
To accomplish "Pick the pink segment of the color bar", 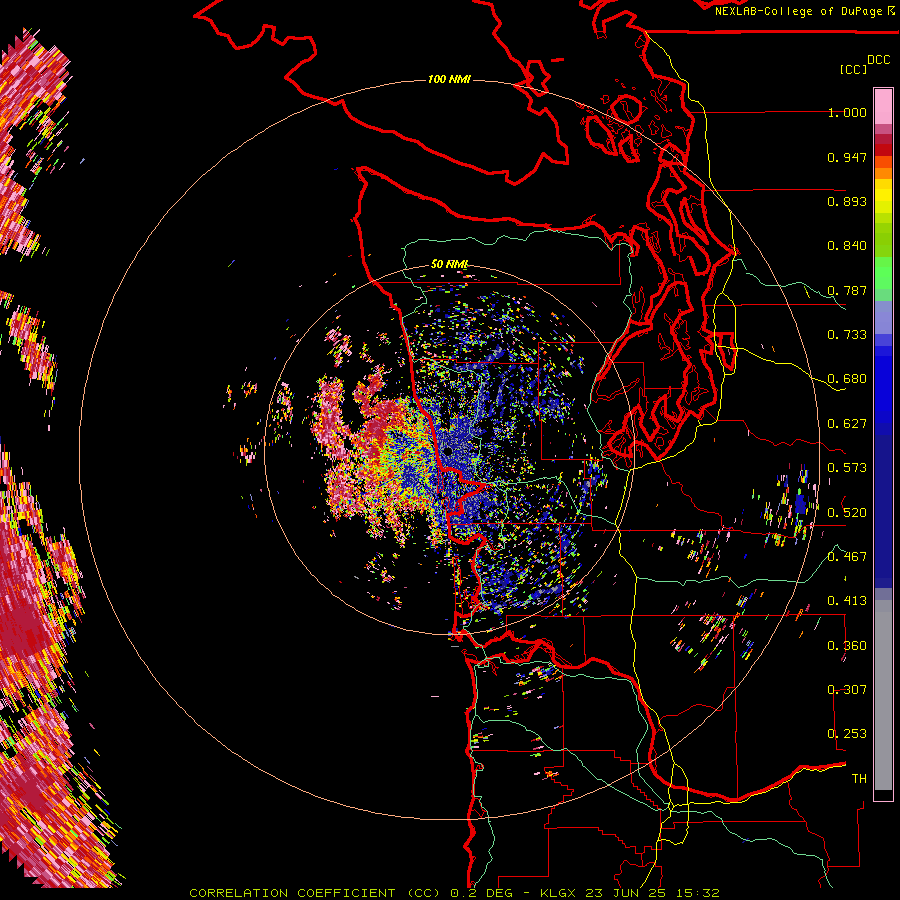I will click(x=883, y=106).
